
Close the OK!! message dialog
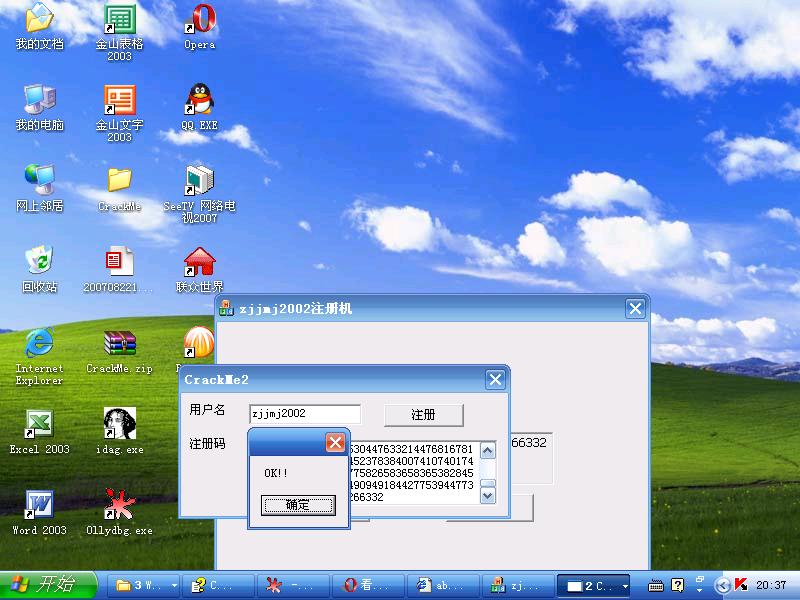335,442
